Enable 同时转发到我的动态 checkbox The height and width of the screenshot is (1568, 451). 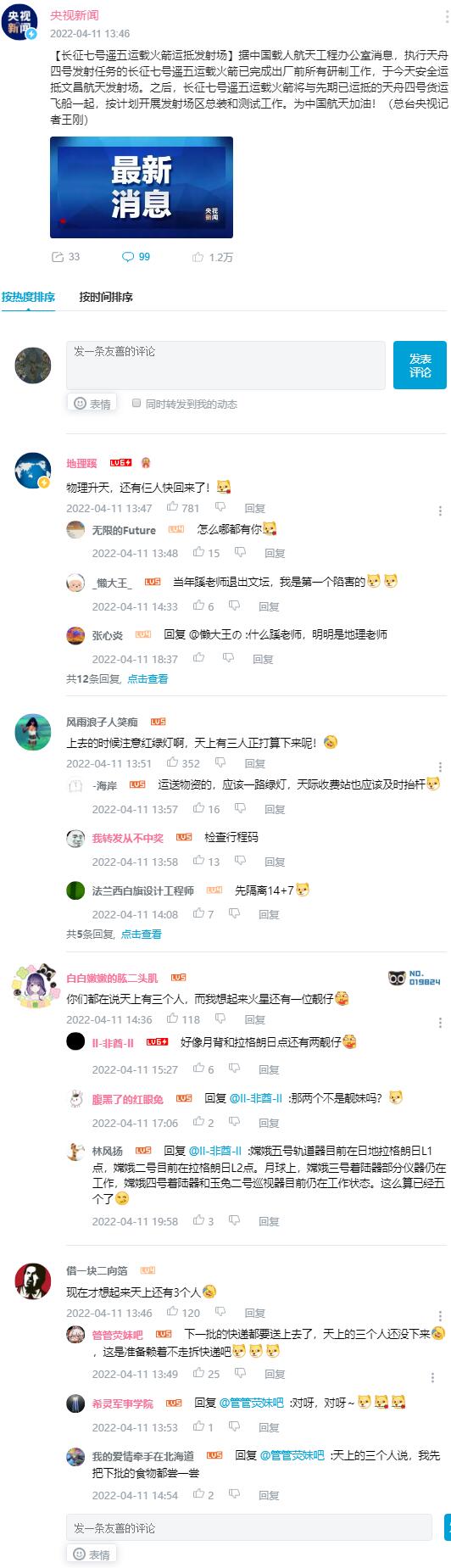tap(136, 404)
